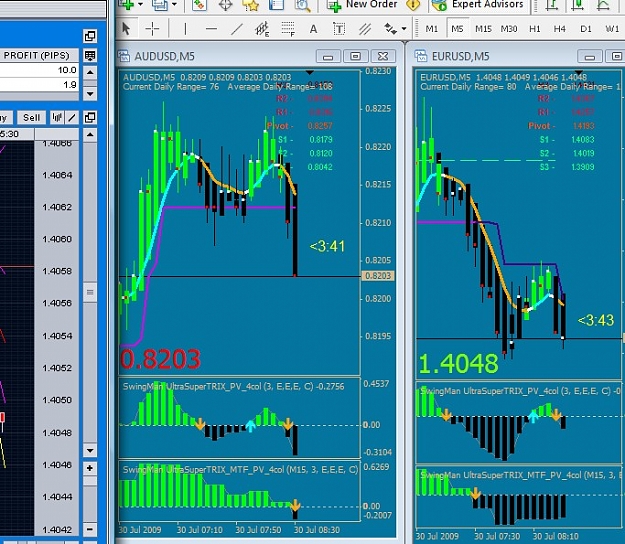This screenshot has height=544, width=625.
Task: Click the <3:41 candle timer on AUDUSD chart
Action: pos(327,246)
